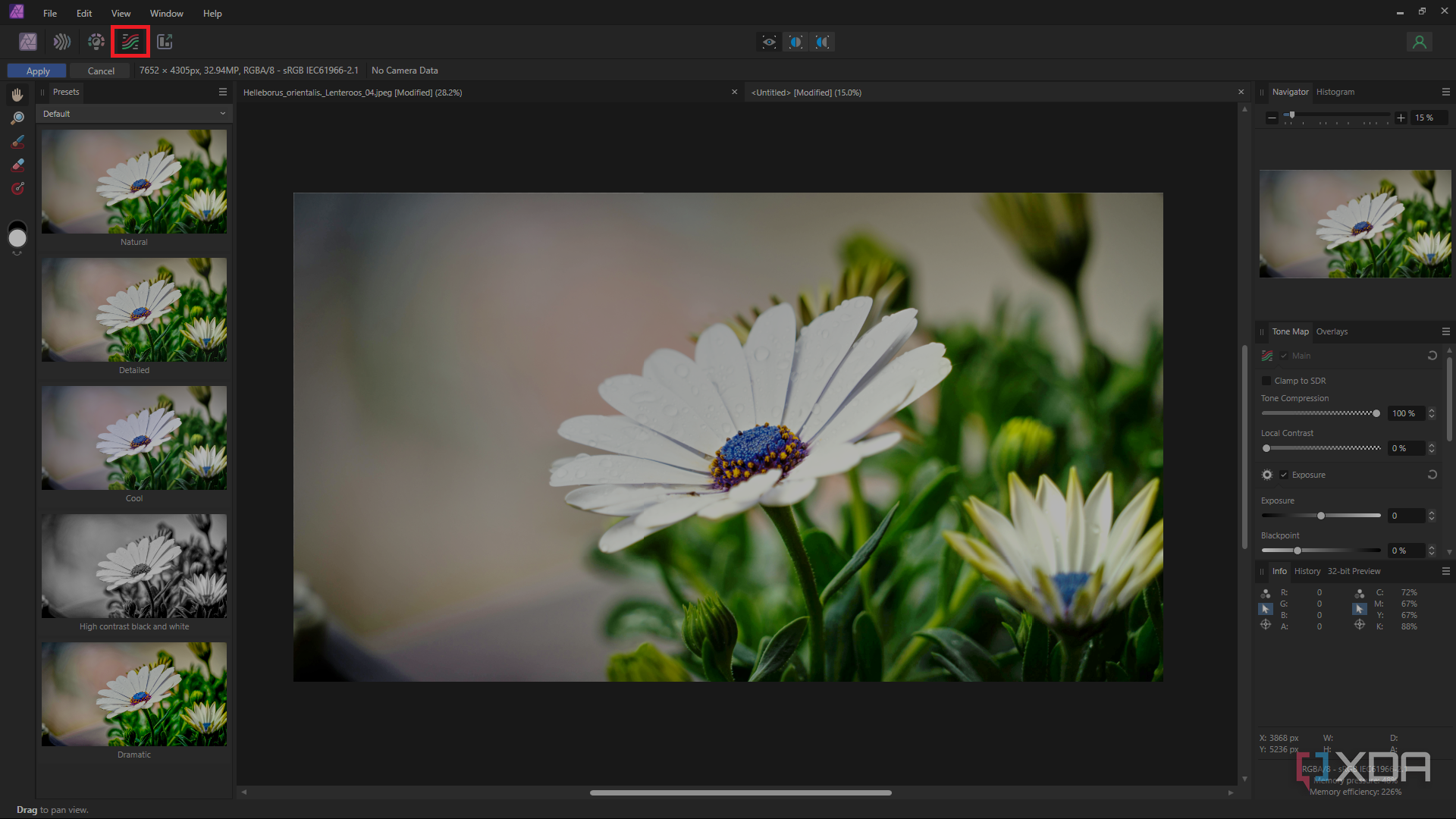Switch to the Overlays tab
1456x819 pixels.
coord(1332,331)
